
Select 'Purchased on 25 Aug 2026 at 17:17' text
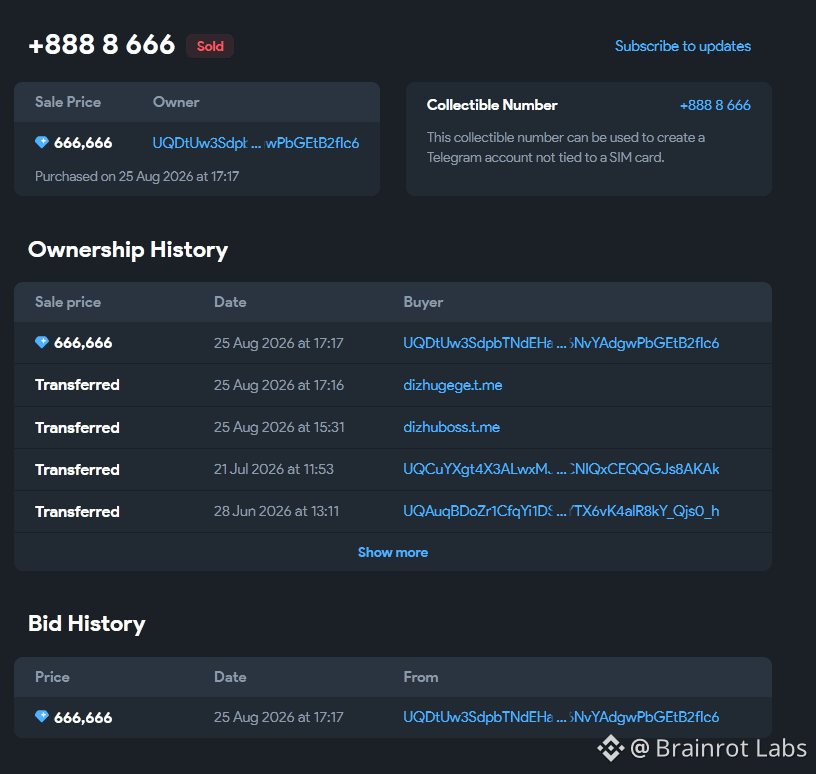137,176
